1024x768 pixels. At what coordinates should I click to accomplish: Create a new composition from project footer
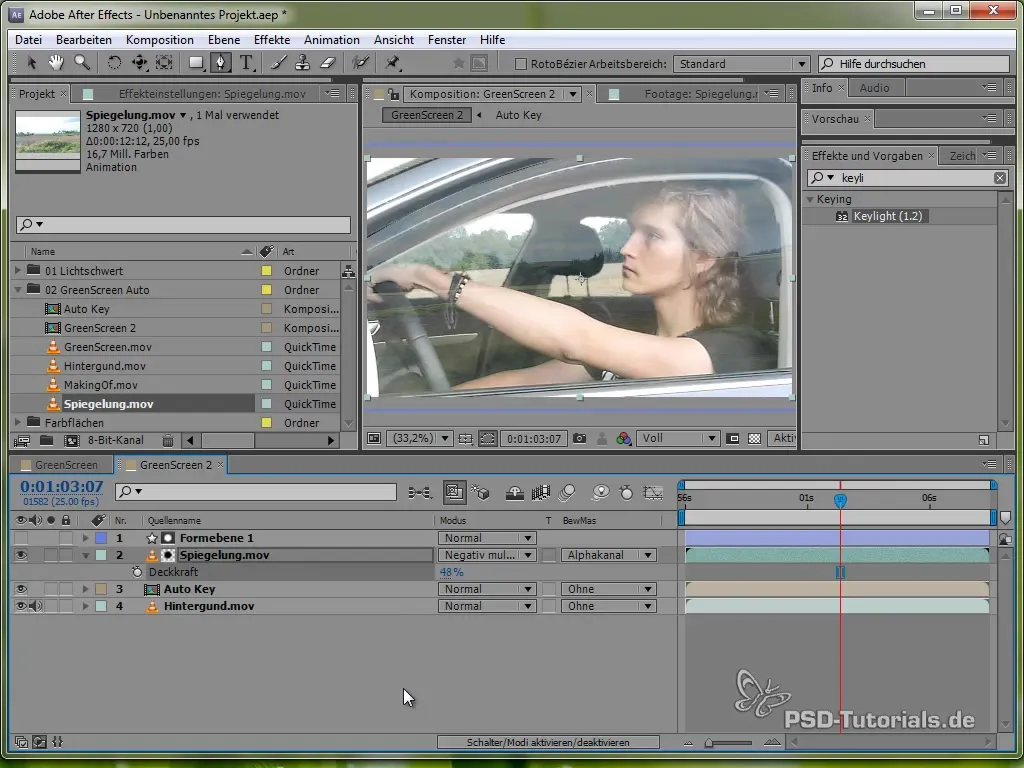tap(72, 441)
